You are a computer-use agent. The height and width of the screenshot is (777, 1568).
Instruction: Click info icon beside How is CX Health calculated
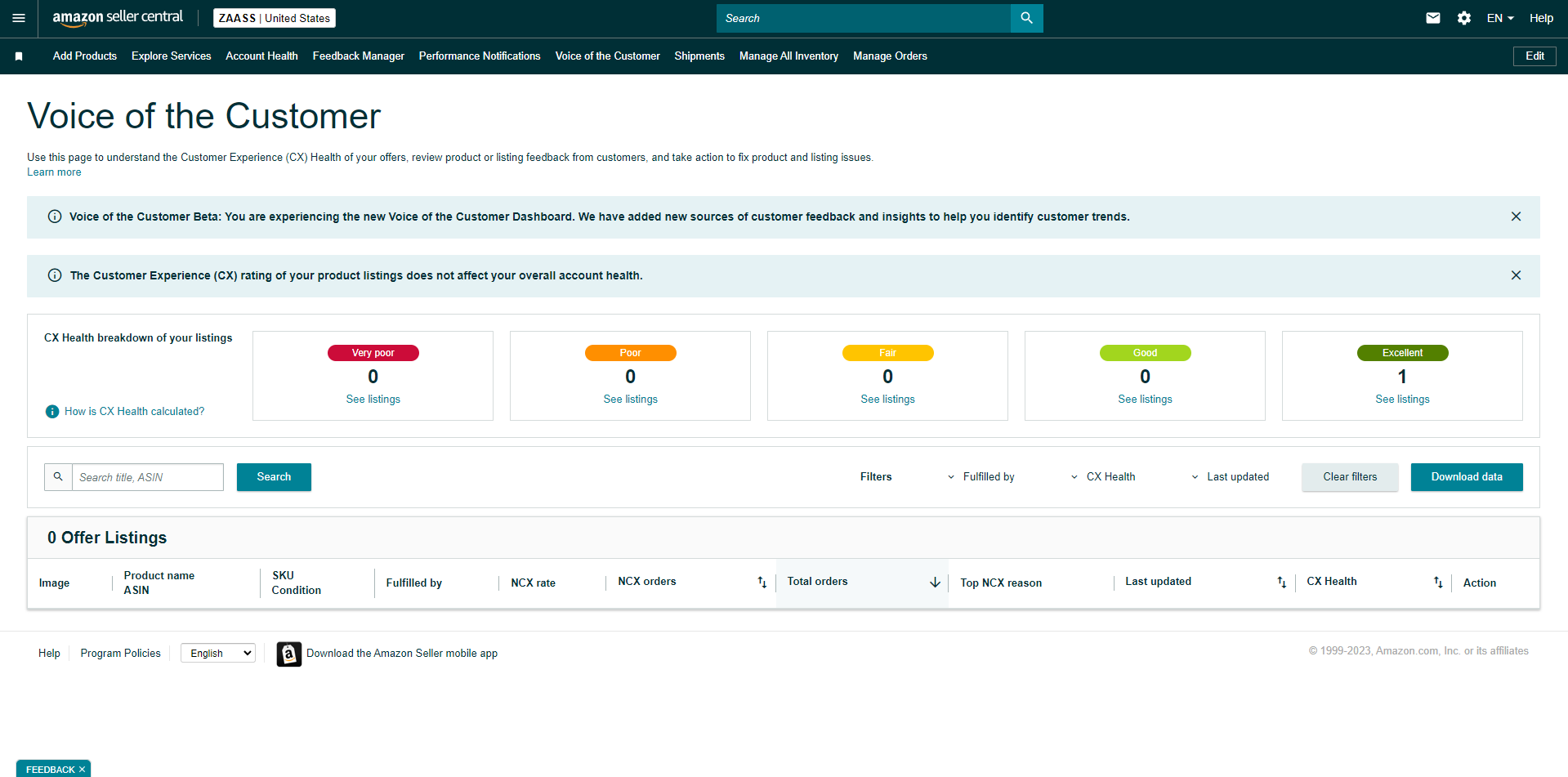pos(52,412)
